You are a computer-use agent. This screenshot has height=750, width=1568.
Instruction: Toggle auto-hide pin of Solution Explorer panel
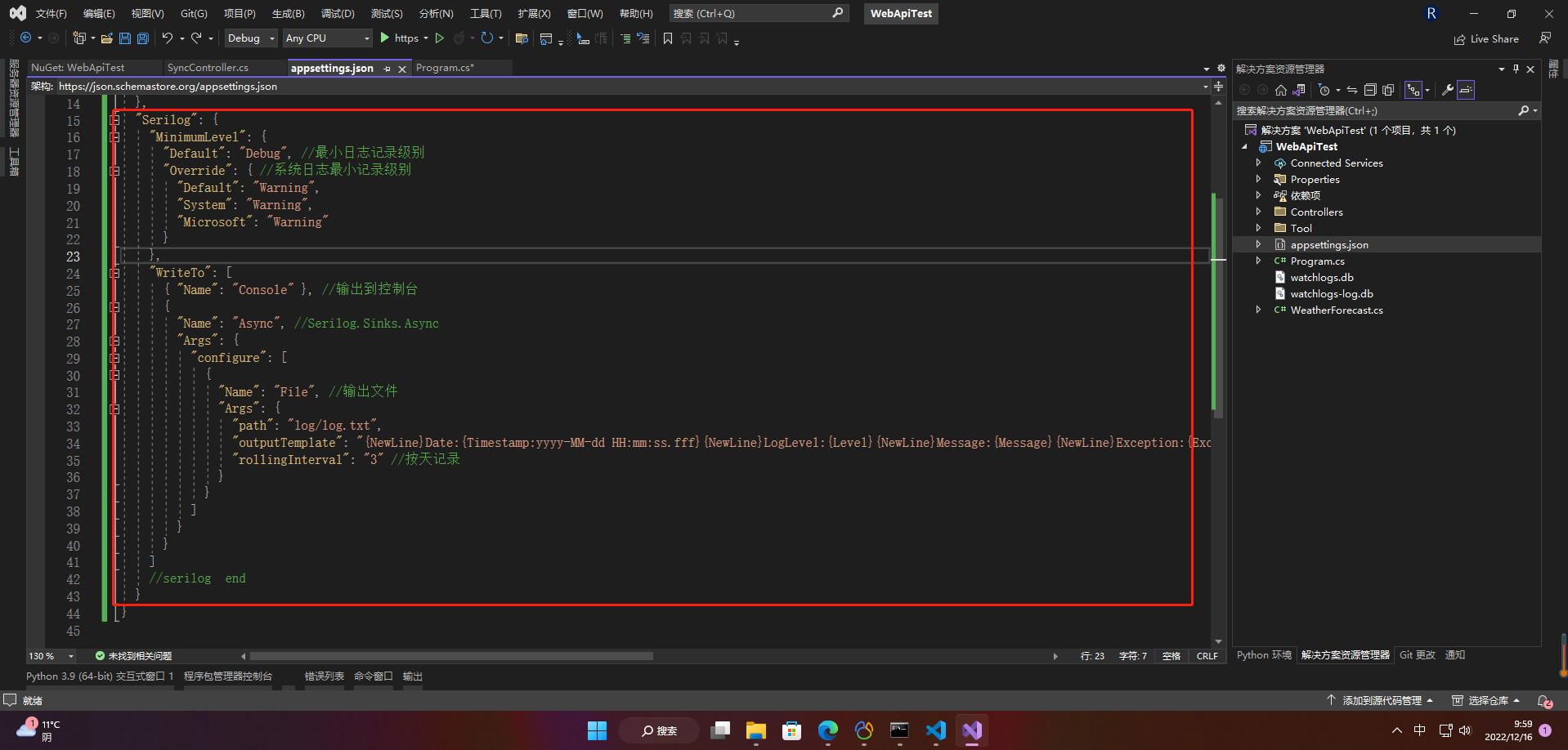point(1516,69)
